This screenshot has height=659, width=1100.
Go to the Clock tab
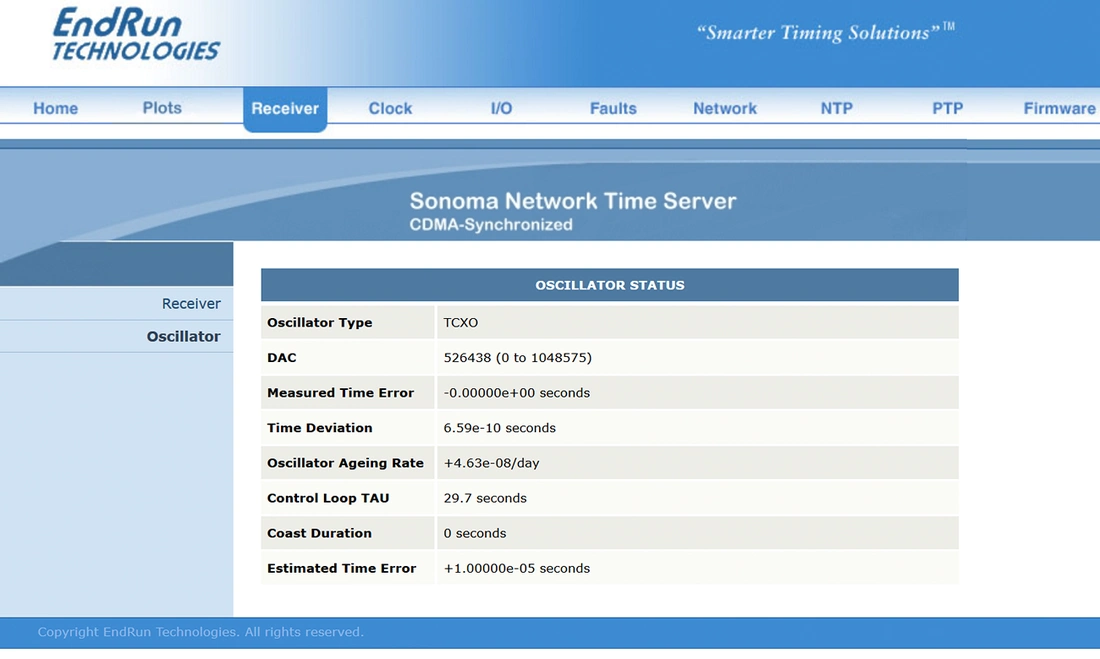point(390,108)
